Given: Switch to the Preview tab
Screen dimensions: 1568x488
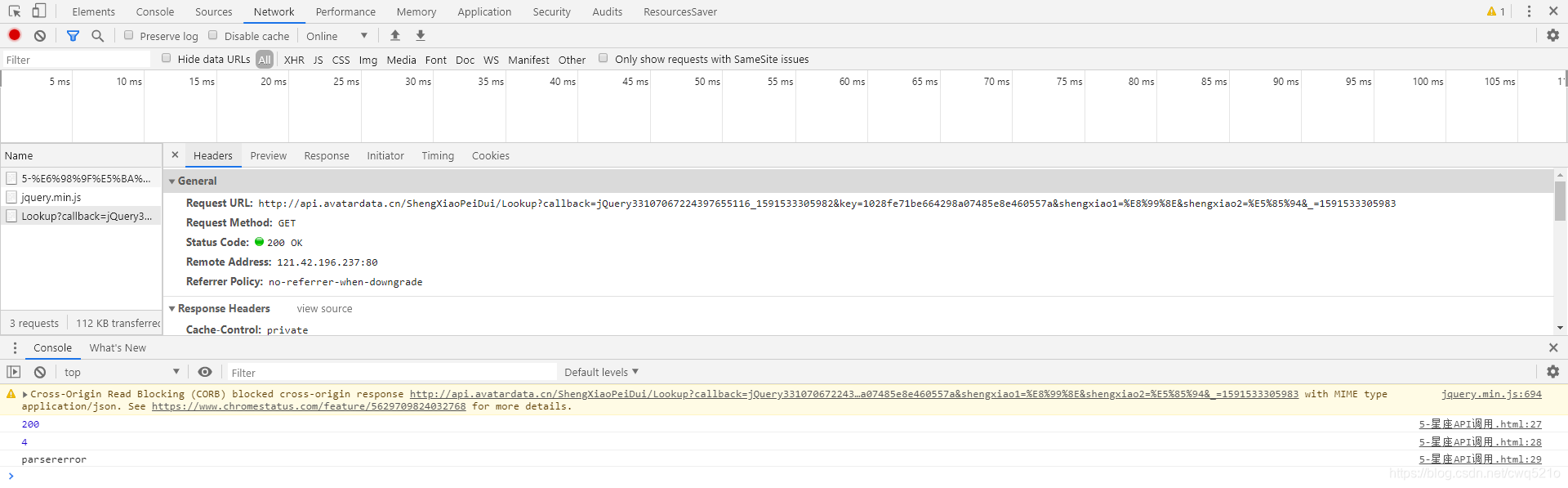Looking at the screenshot, I should point(269,155).
